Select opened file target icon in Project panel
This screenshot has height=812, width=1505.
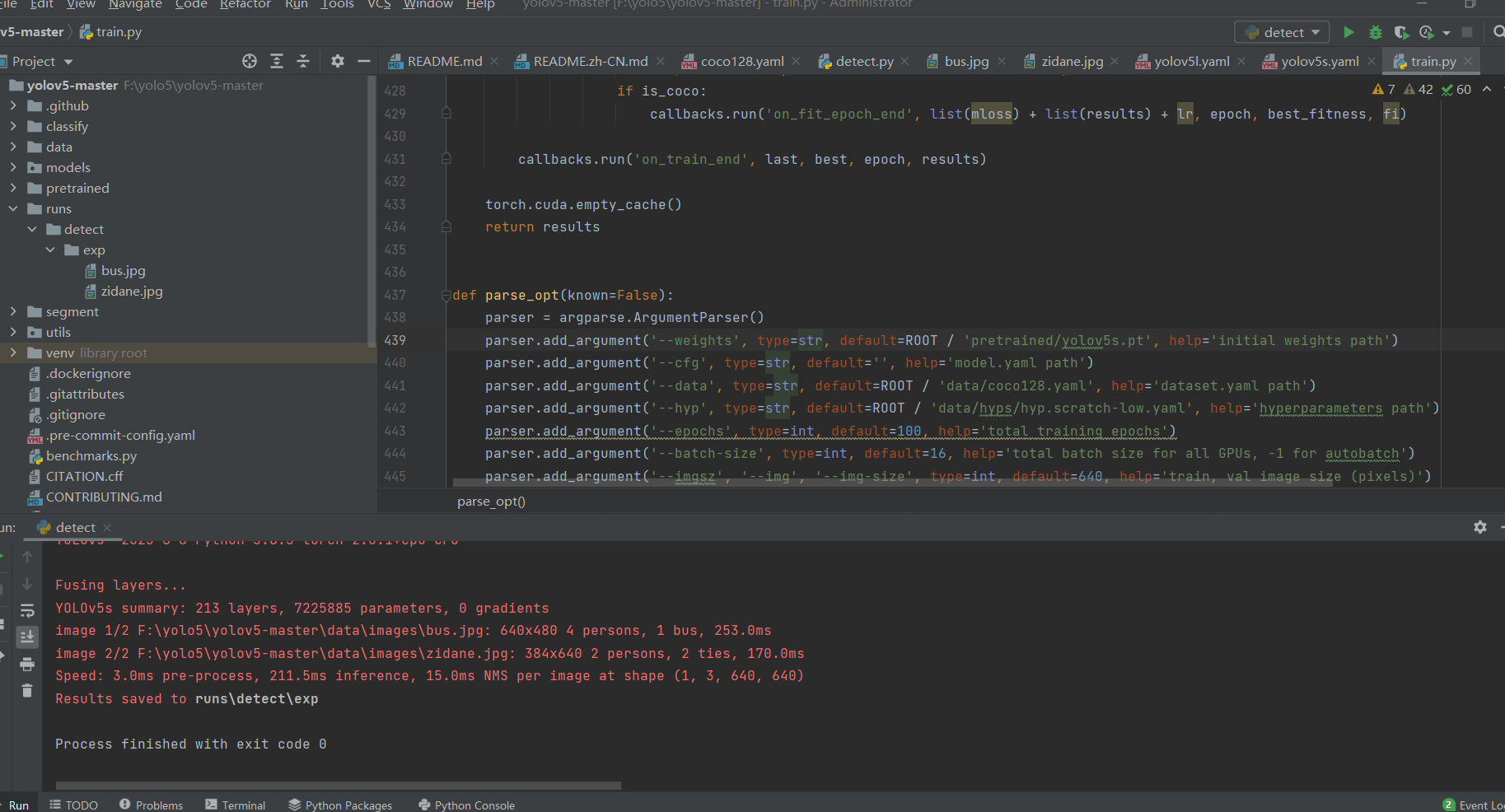pyautogui.click(x=250, y=61)
